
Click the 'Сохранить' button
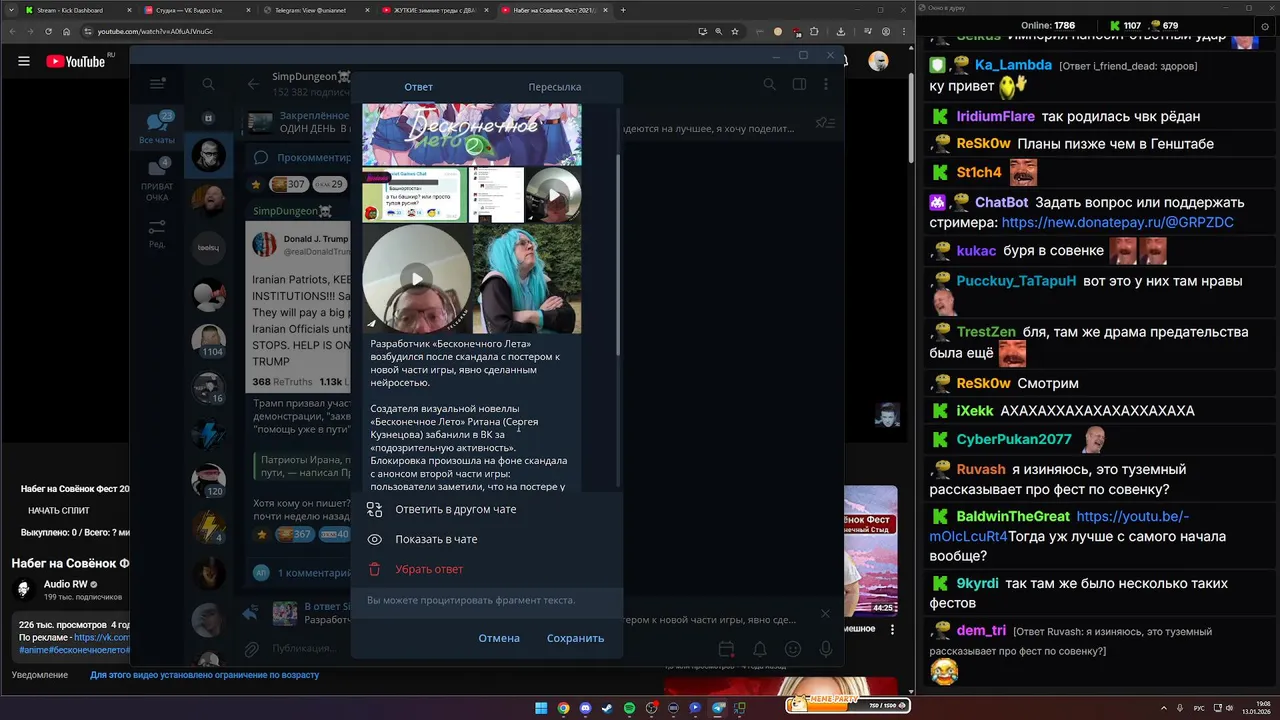click(575, 638)
